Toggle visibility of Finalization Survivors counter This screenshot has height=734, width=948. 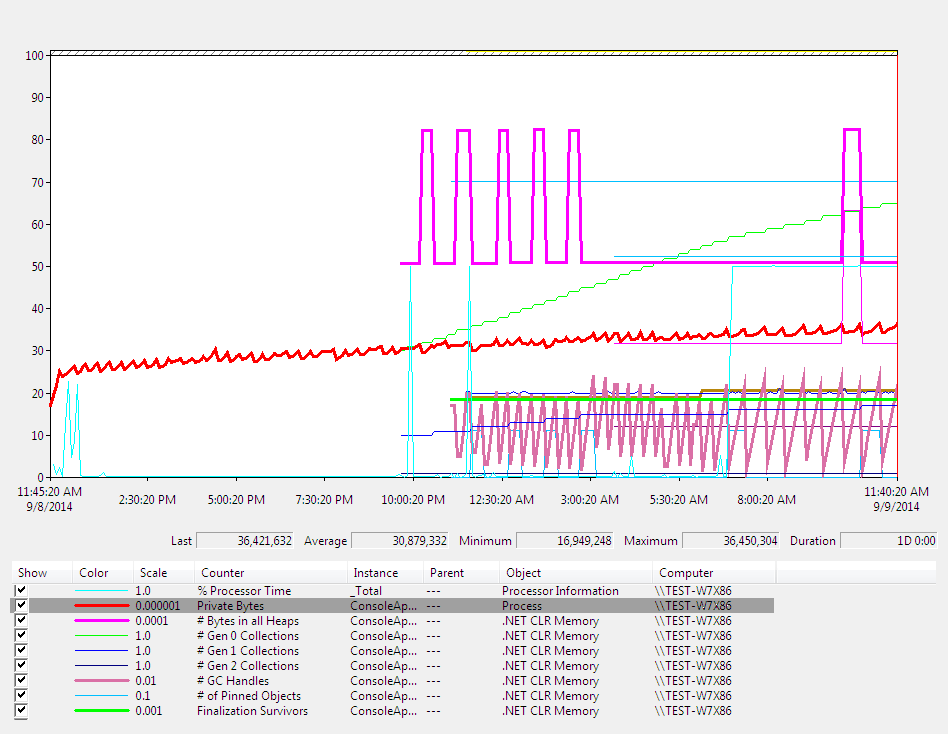(21, 711)
